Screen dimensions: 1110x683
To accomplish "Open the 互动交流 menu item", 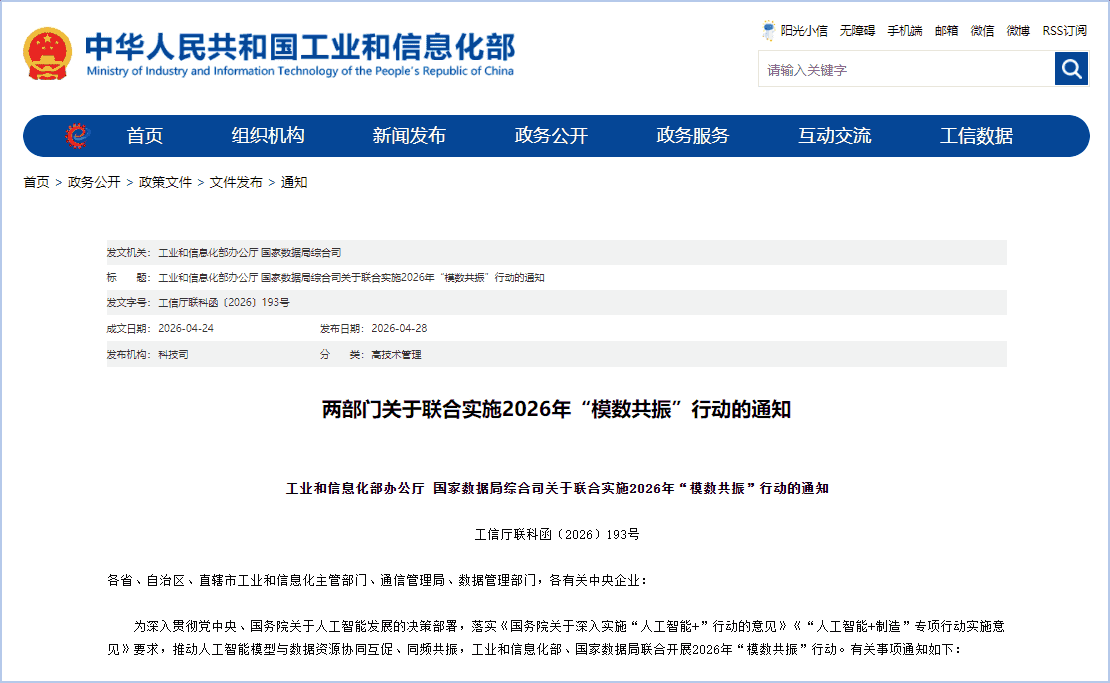I will [x=835, y=136].
